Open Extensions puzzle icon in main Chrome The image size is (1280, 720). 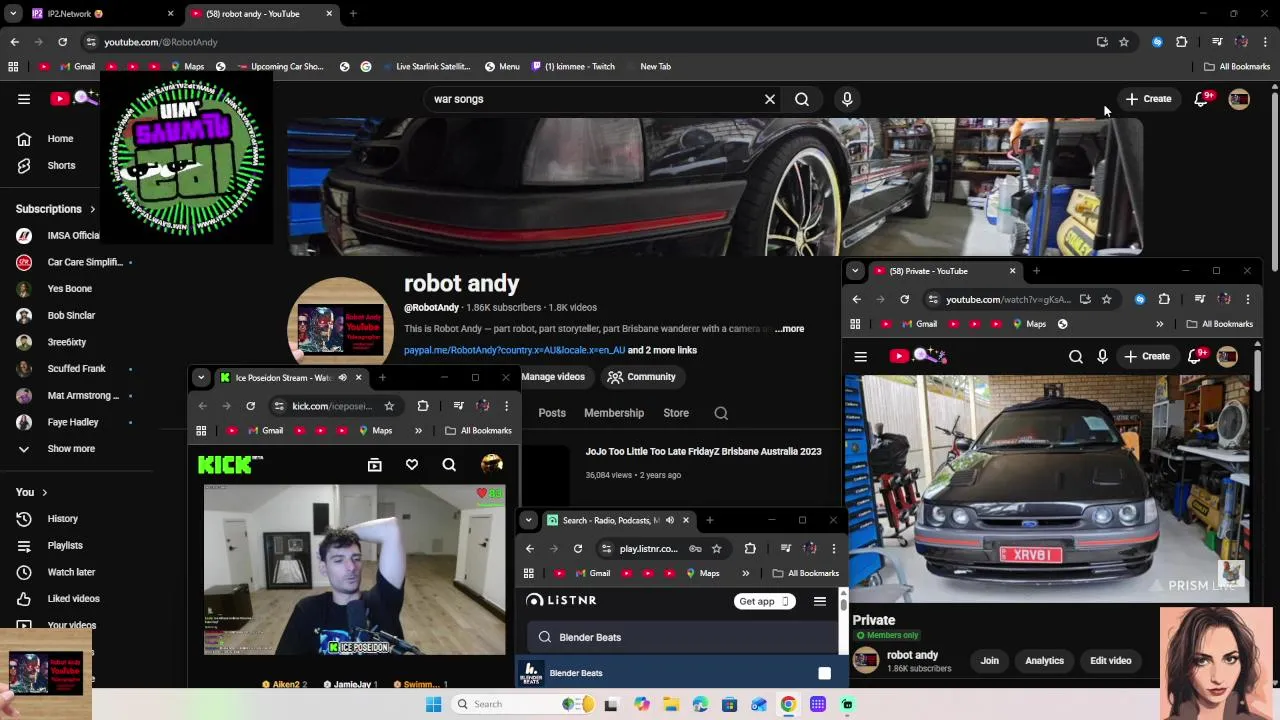1181,42
